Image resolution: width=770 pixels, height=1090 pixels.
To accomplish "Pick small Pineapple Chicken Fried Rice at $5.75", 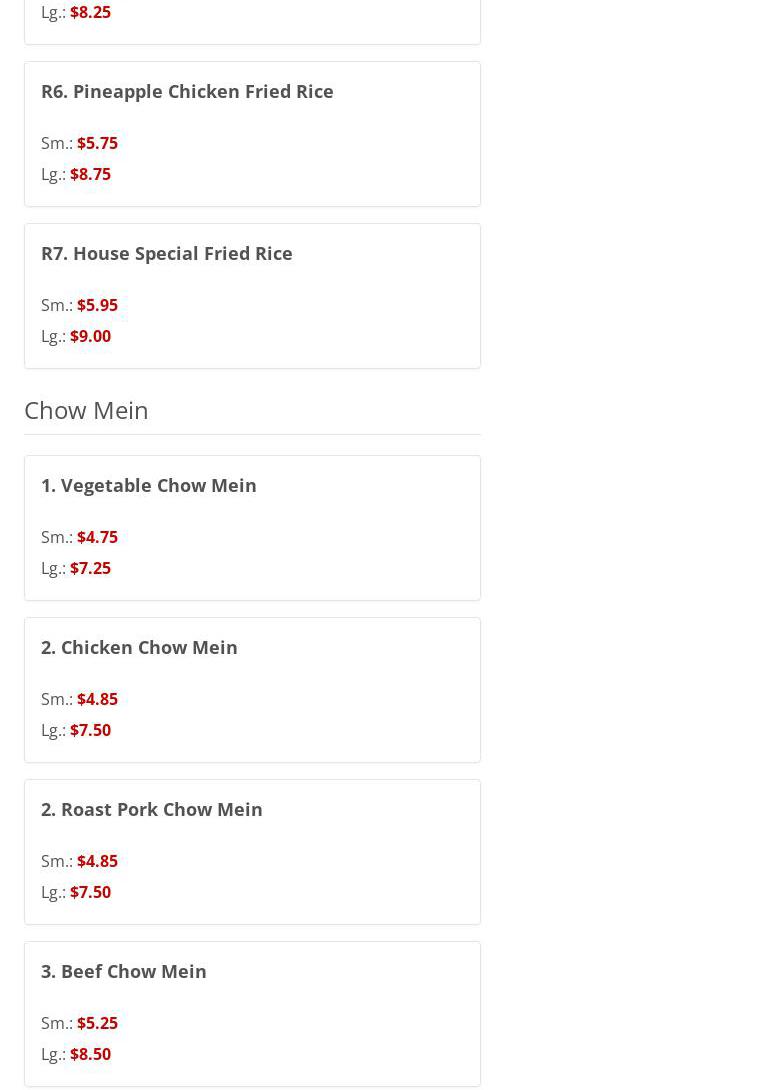I will coord(97,143).
